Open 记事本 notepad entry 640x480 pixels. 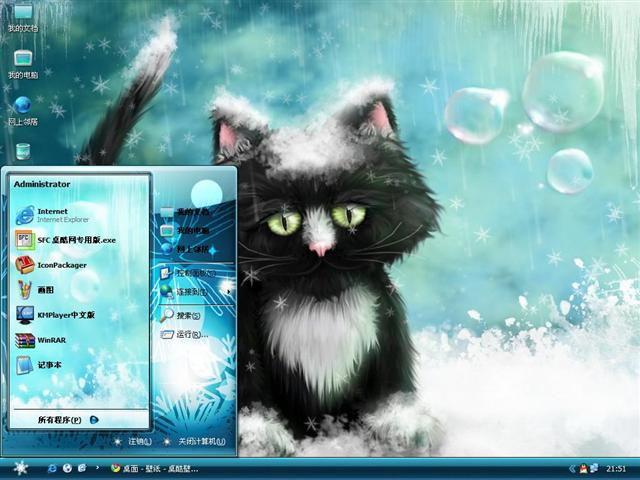[38, 365]
